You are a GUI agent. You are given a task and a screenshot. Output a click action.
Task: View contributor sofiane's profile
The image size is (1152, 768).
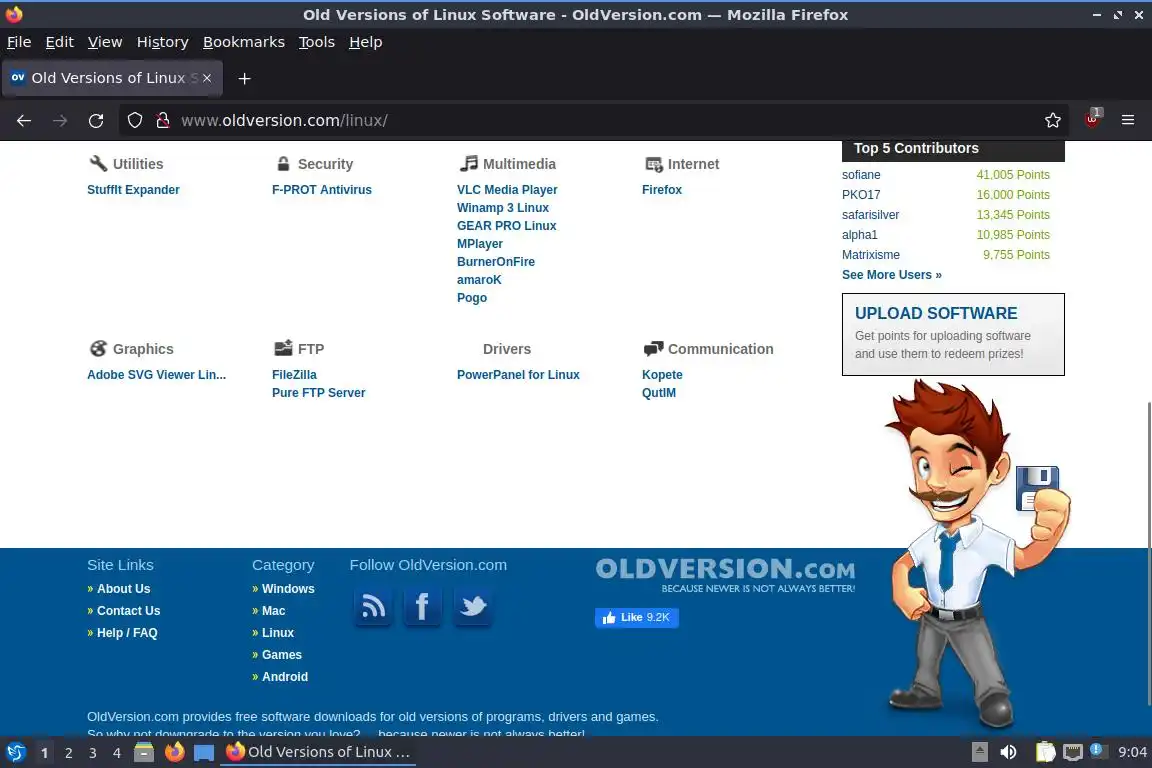(x=861, y=175)
